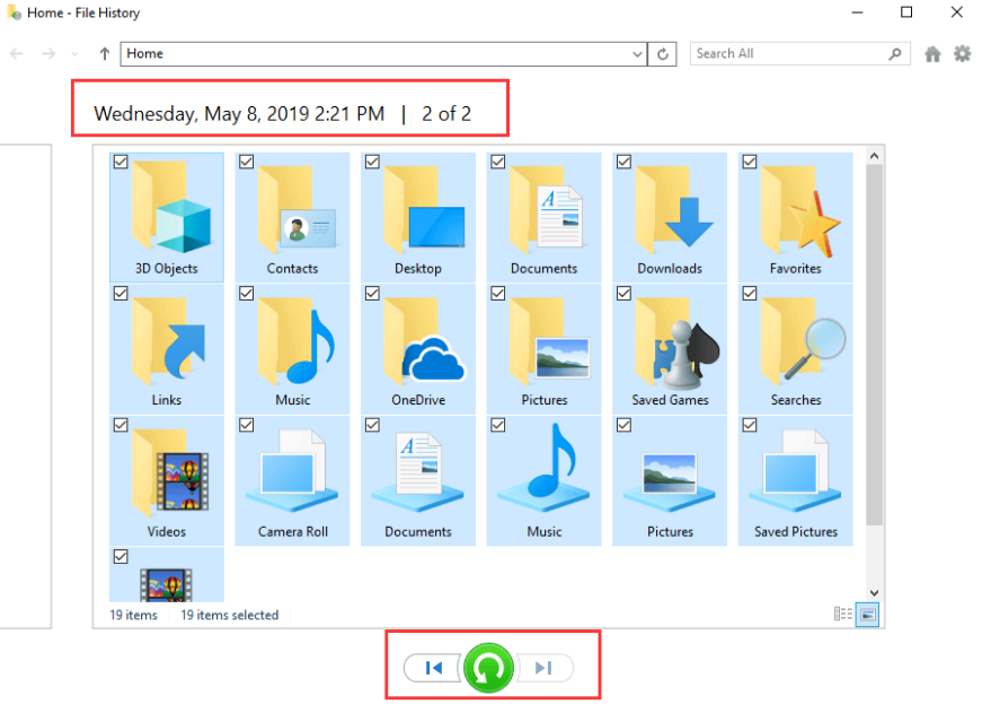The width and height of the screenshot is (982, 704).
Task: Expand the address bar dropdown
Action: 637,54
